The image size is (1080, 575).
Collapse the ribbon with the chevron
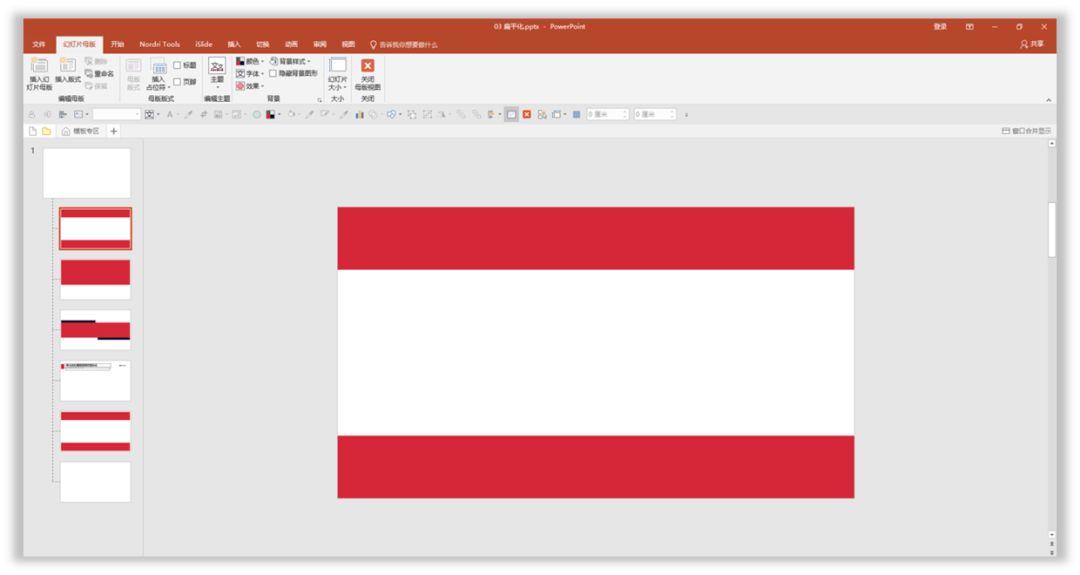(x=1048, y=100)
